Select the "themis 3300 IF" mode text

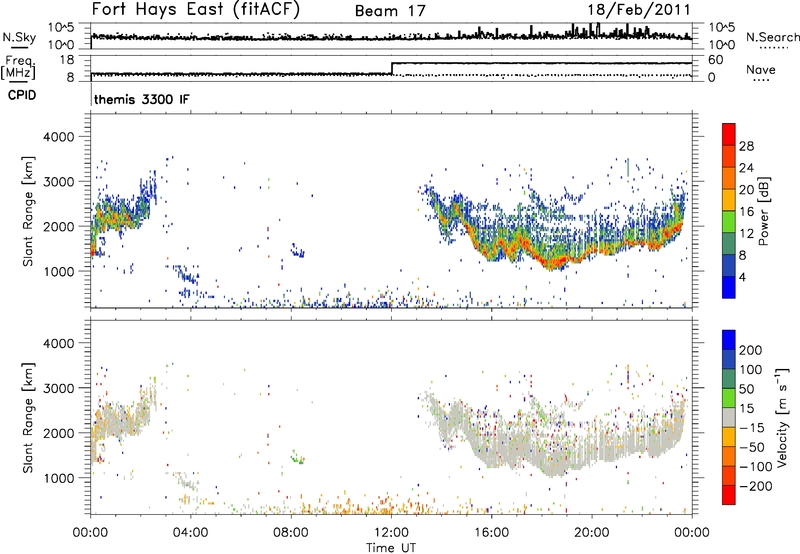141,99
